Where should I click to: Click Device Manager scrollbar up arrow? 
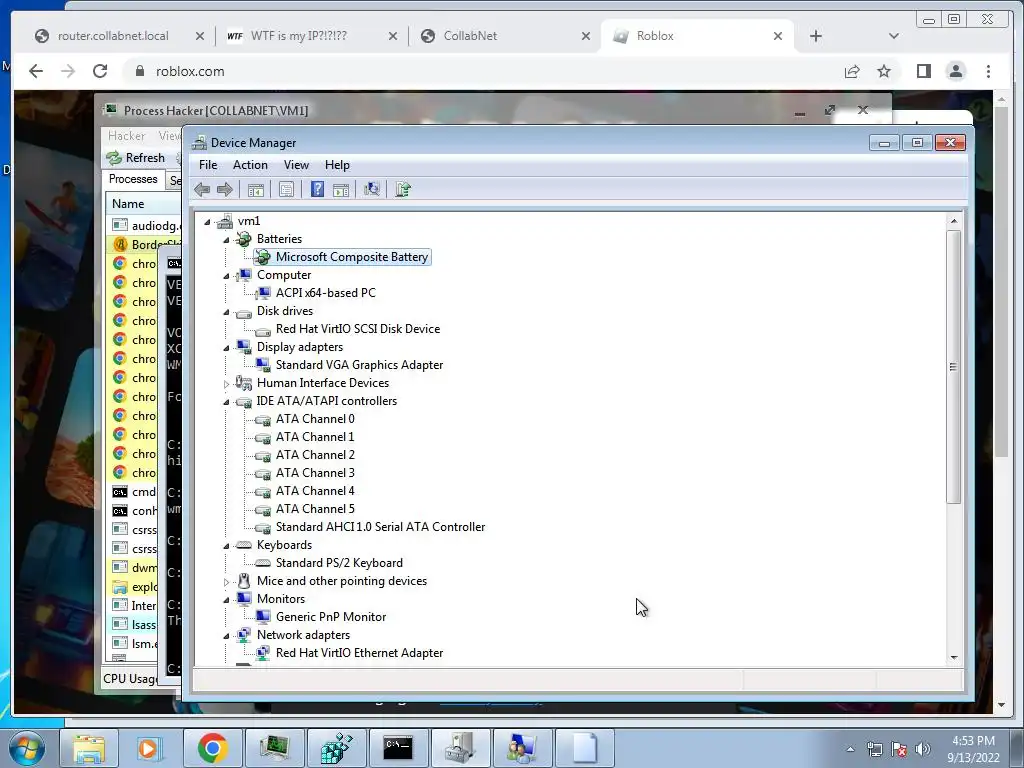(954, 221)
